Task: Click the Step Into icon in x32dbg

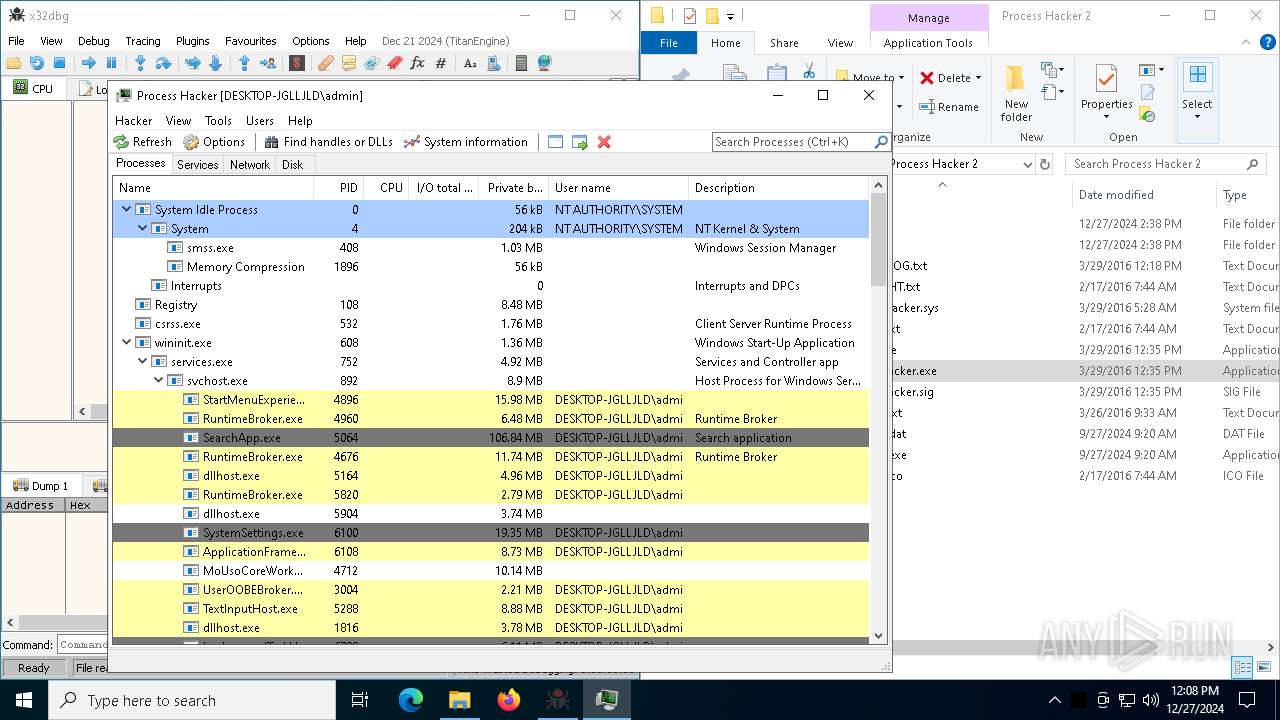Action: coord(140,63)
